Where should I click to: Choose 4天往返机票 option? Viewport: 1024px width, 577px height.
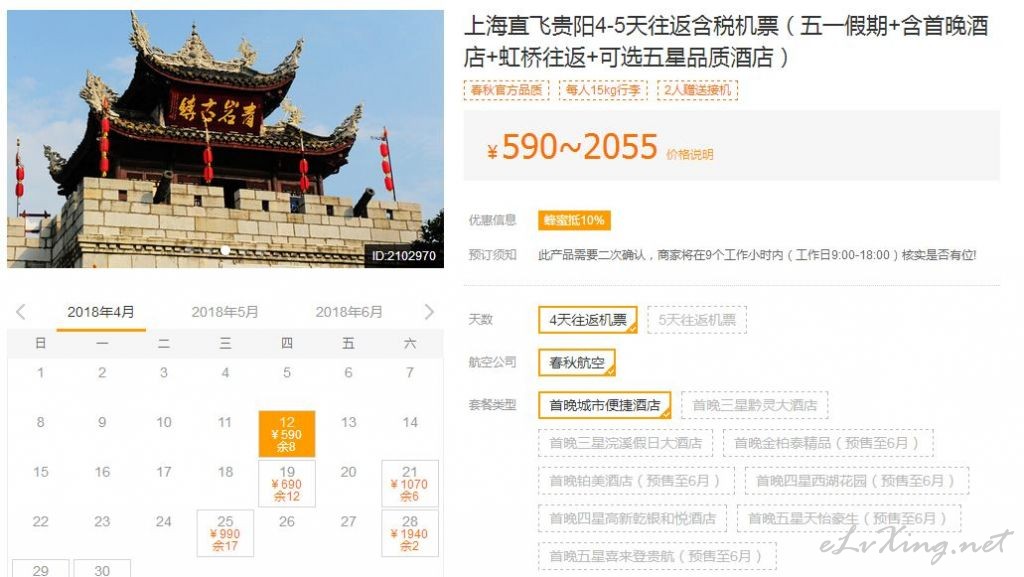(588, 320)
